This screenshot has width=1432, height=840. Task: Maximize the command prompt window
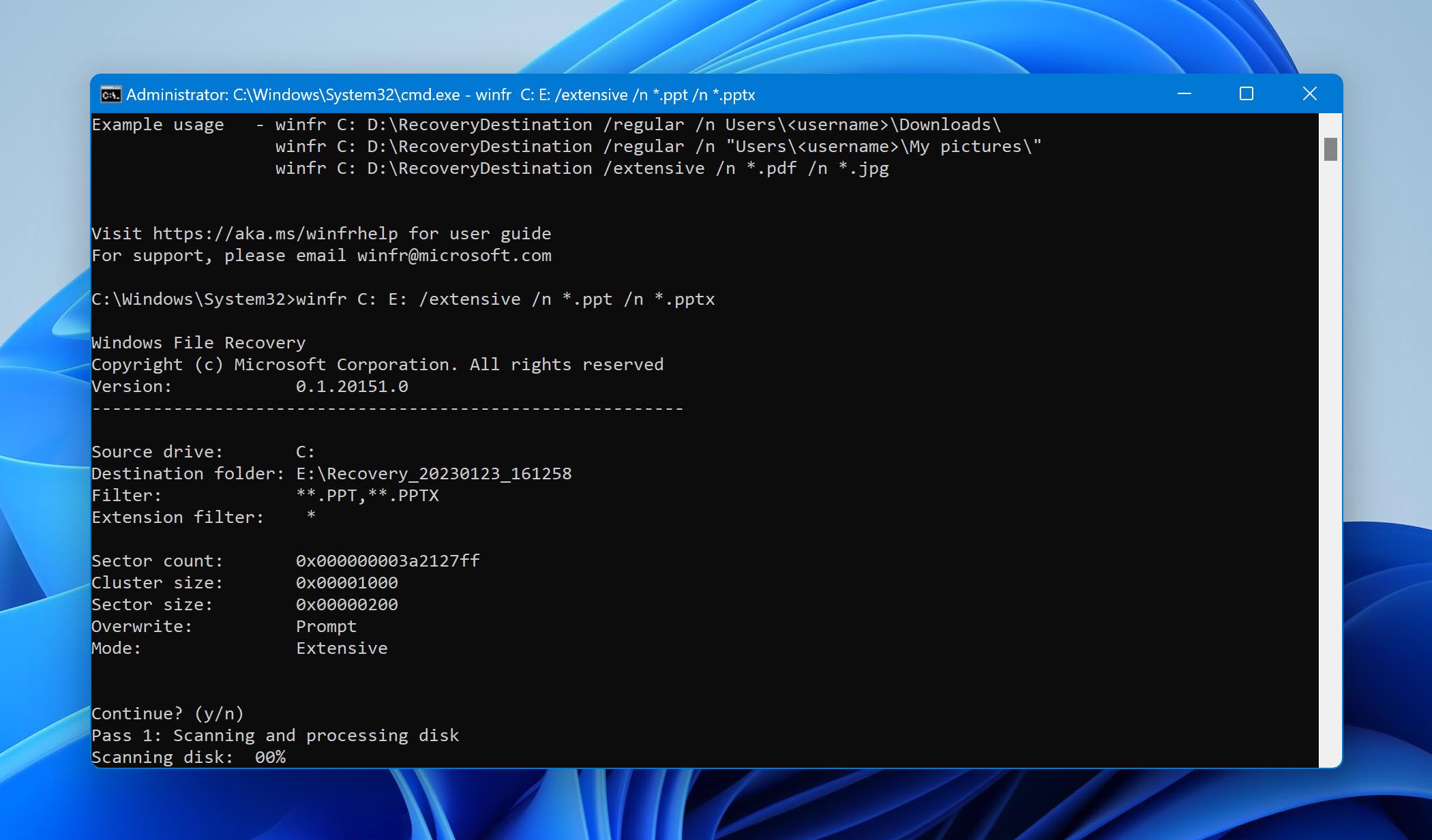pos(1247,93)
